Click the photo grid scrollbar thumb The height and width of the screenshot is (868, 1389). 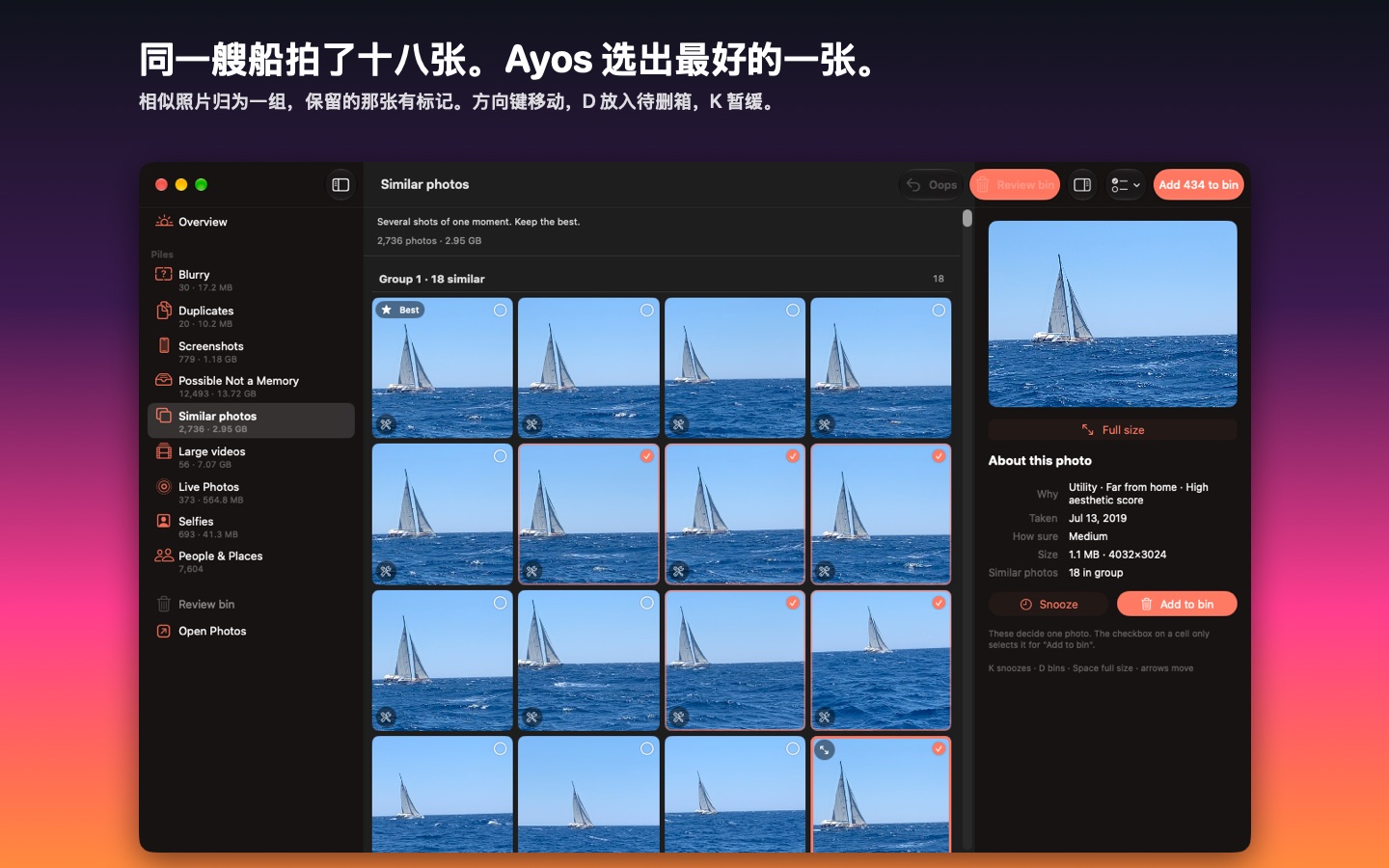[967, 219]
